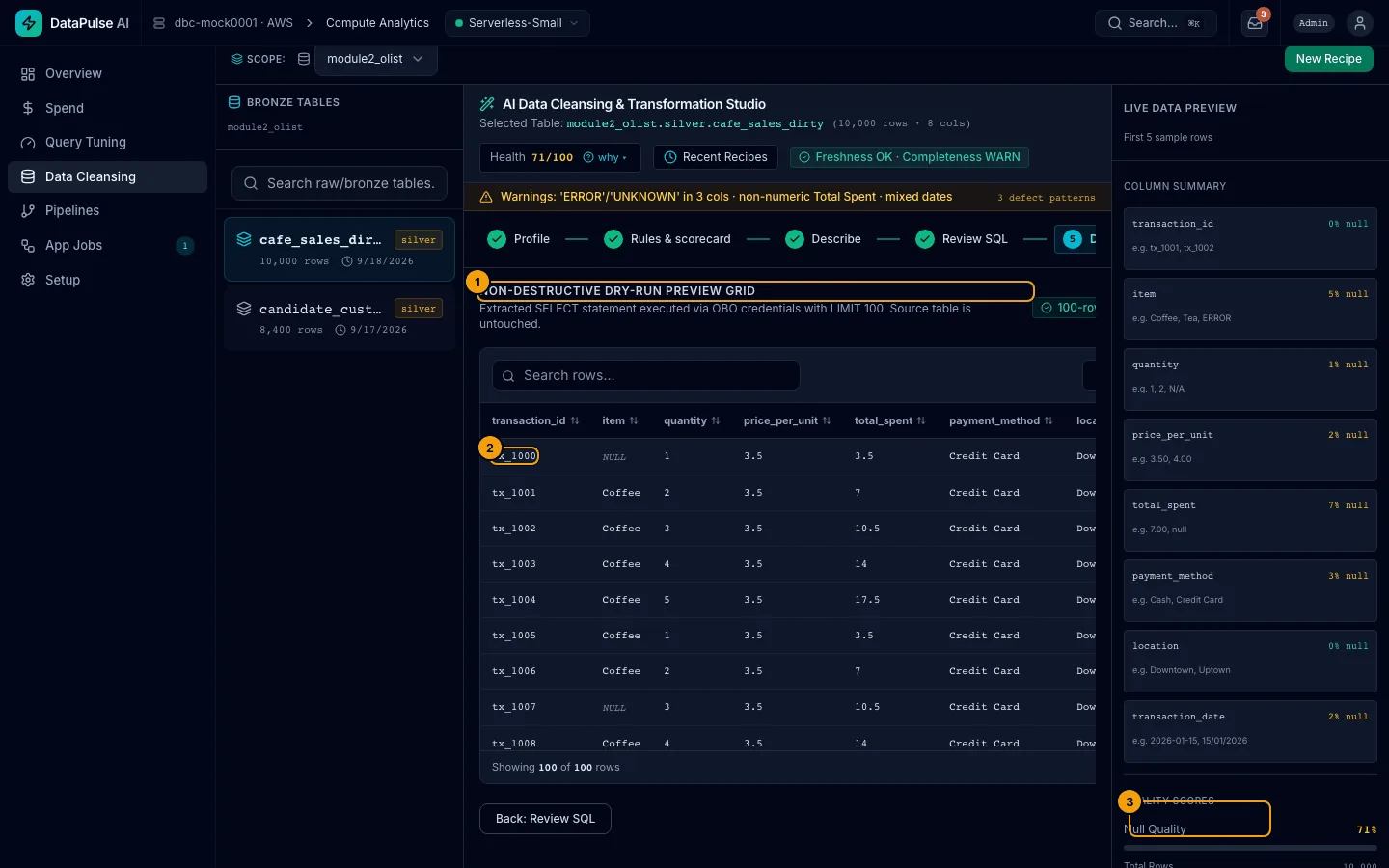Click the Setup gear icon
This screenshot has height=868, width=1389.
[x=28, y=280]
